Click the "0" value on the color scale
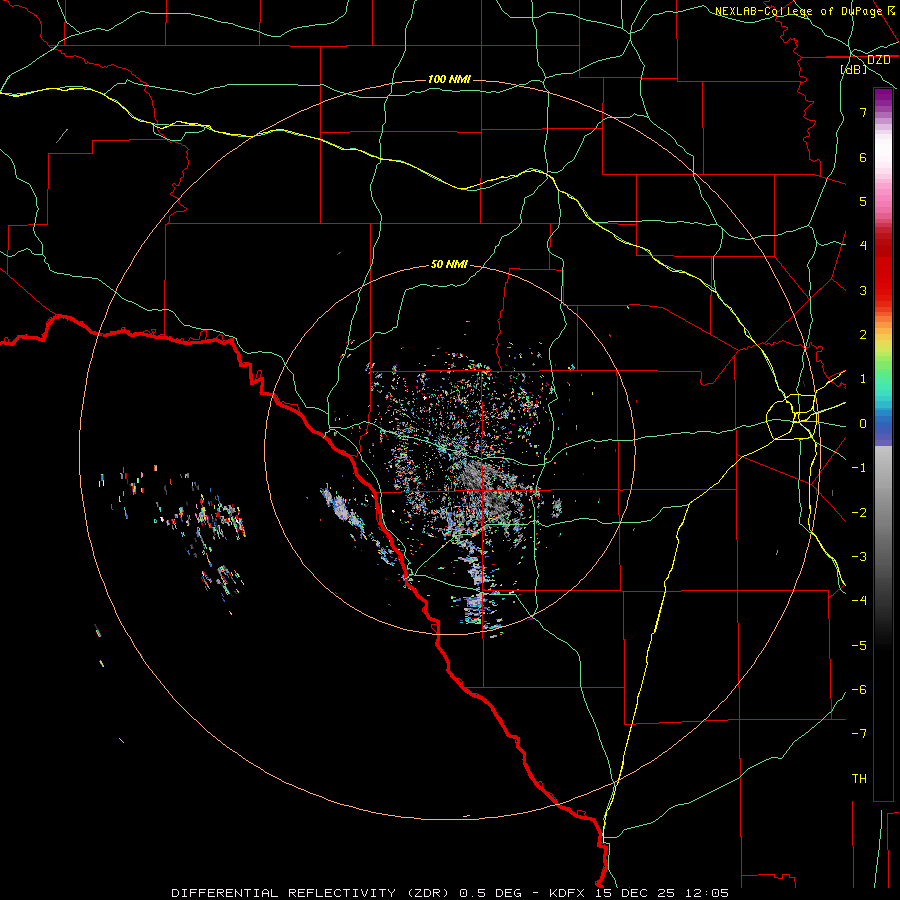The width and height of the screenshot is (900, 900). click(863, 424)
